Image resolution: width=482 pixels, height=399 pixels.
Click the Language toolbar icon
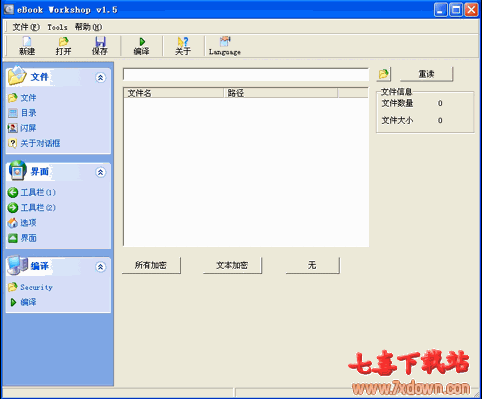tap(225, 46)
